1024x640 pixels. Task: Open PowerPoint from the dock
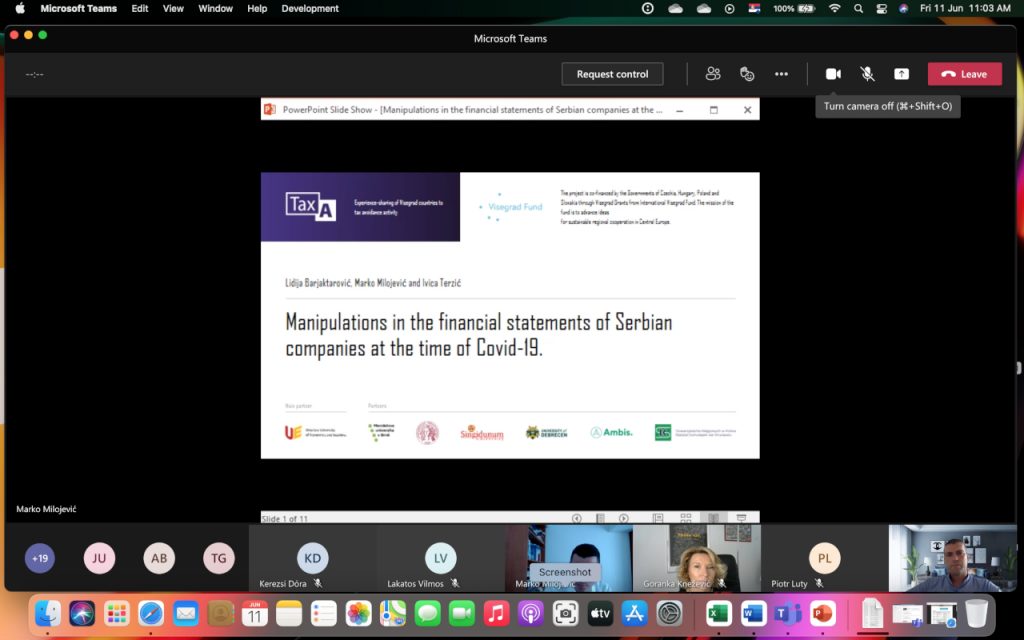click(x=822, y=613)
